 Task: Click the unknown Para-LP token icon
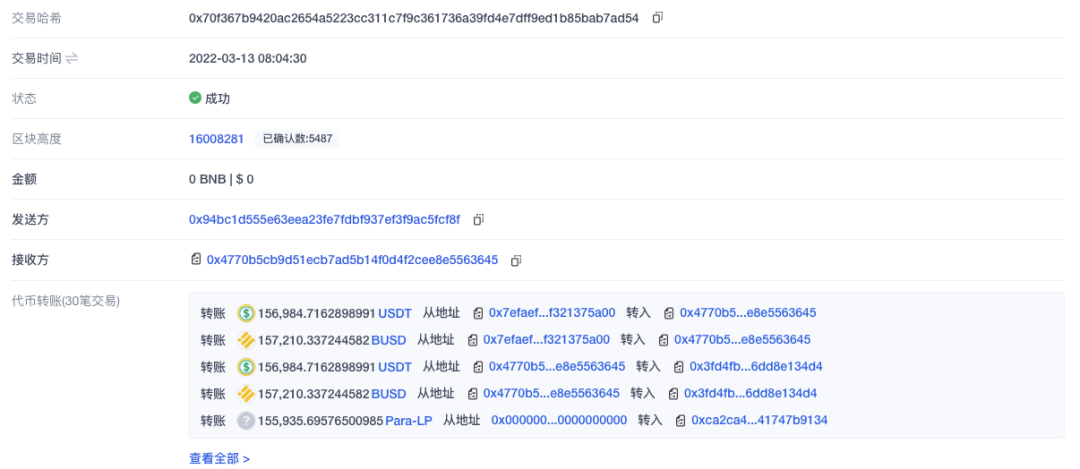click(x=246, y=420)
